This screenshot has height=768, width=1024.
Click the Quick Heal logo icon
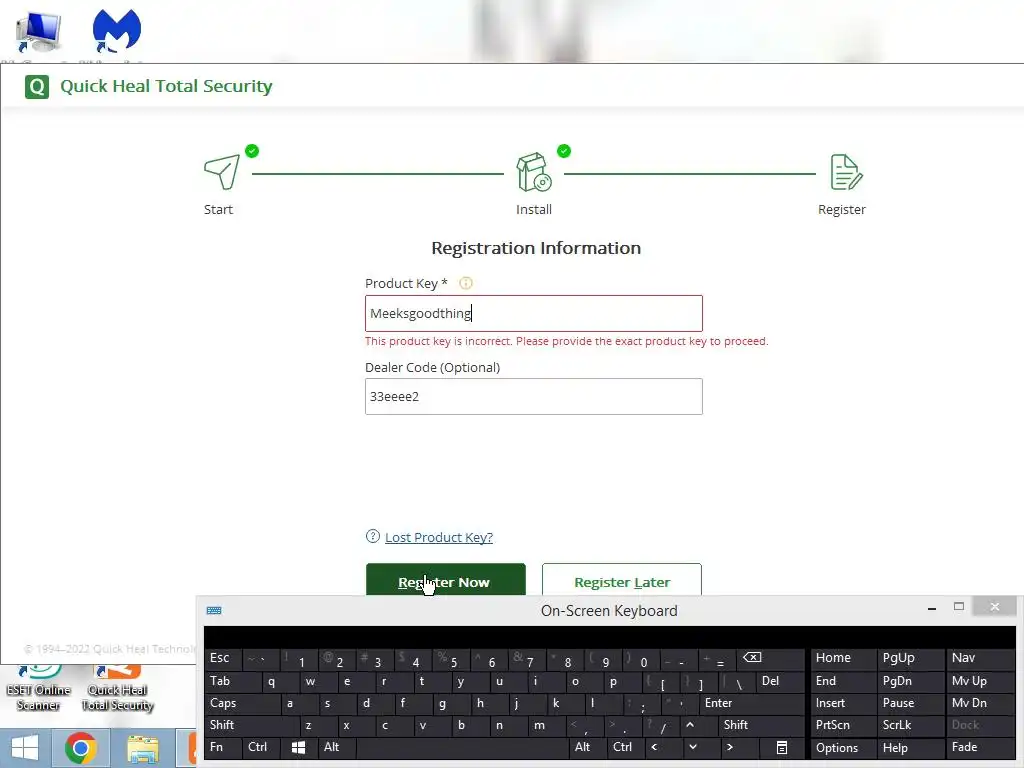(37, 86)
